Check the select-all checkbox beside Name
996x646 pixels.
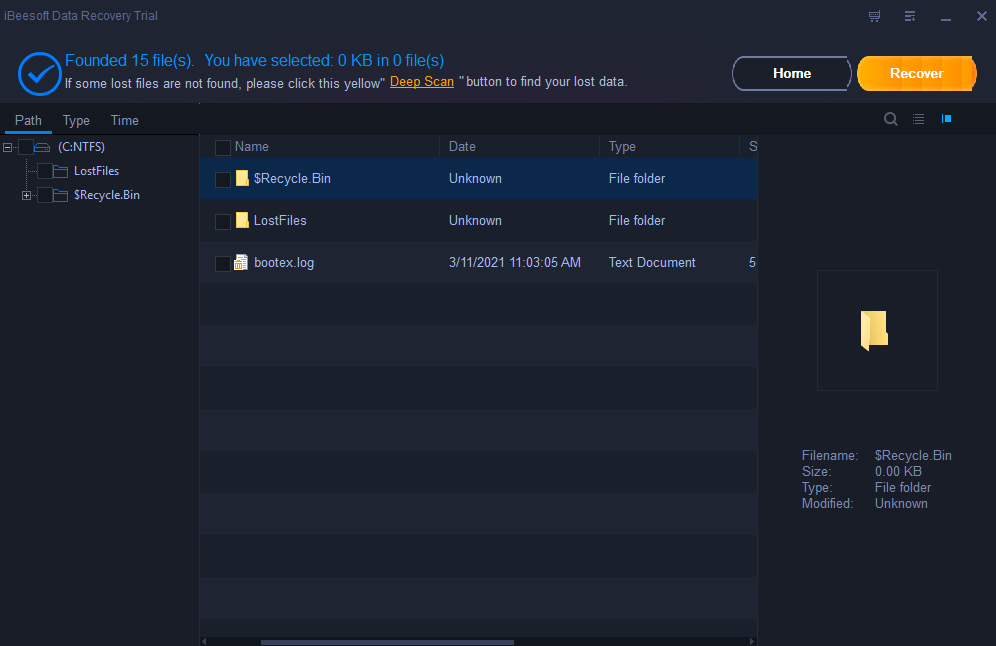tap(223, 148)
